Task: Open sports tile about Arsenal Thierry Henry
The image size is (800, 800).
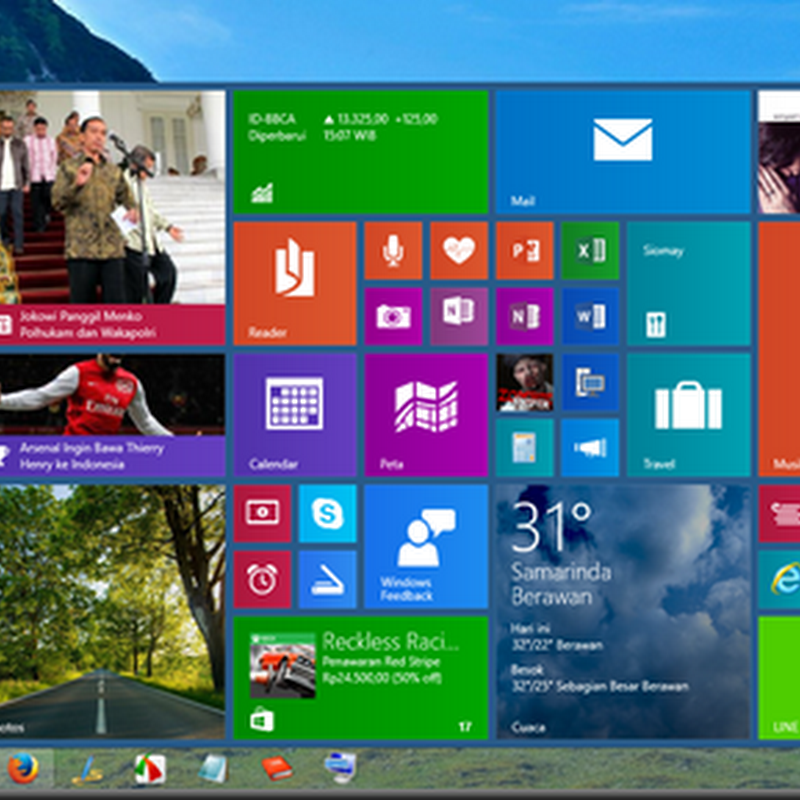Action: click(112, 415)
